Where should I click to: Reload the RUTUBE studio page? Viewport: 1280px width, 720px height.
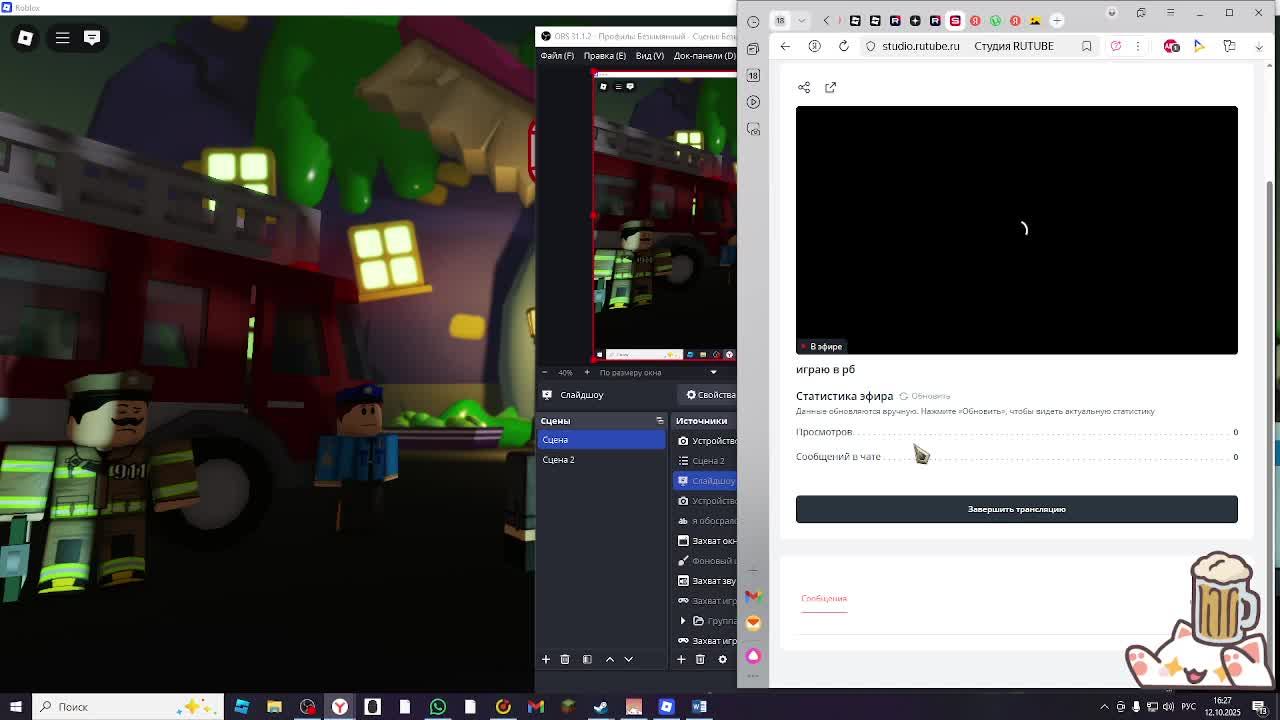tap(844, 46)
